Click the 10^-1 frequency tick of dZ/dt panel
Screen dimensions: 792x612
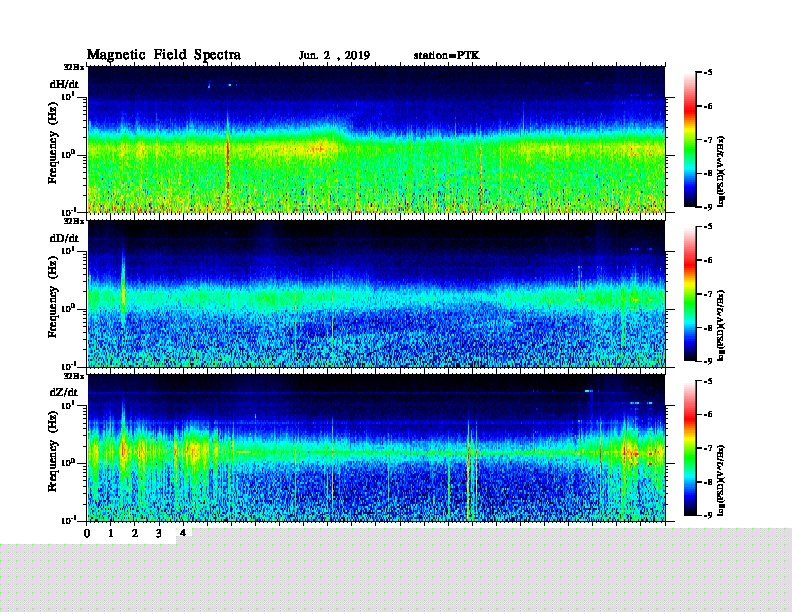pyautogui.click(x=68, y=520)
